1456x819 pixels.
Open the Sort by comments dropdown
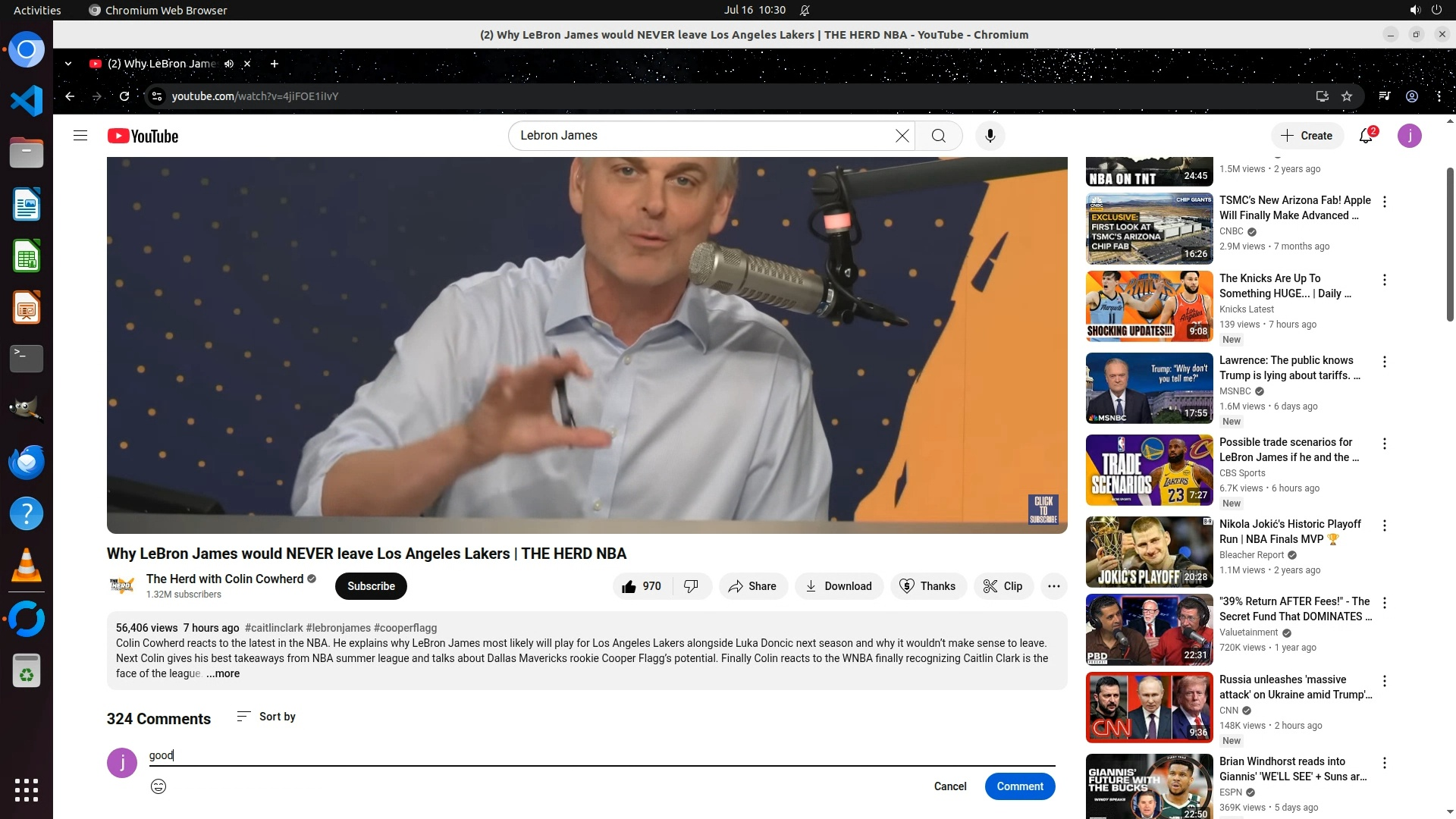pyautogui.click(x=266, y=717)
